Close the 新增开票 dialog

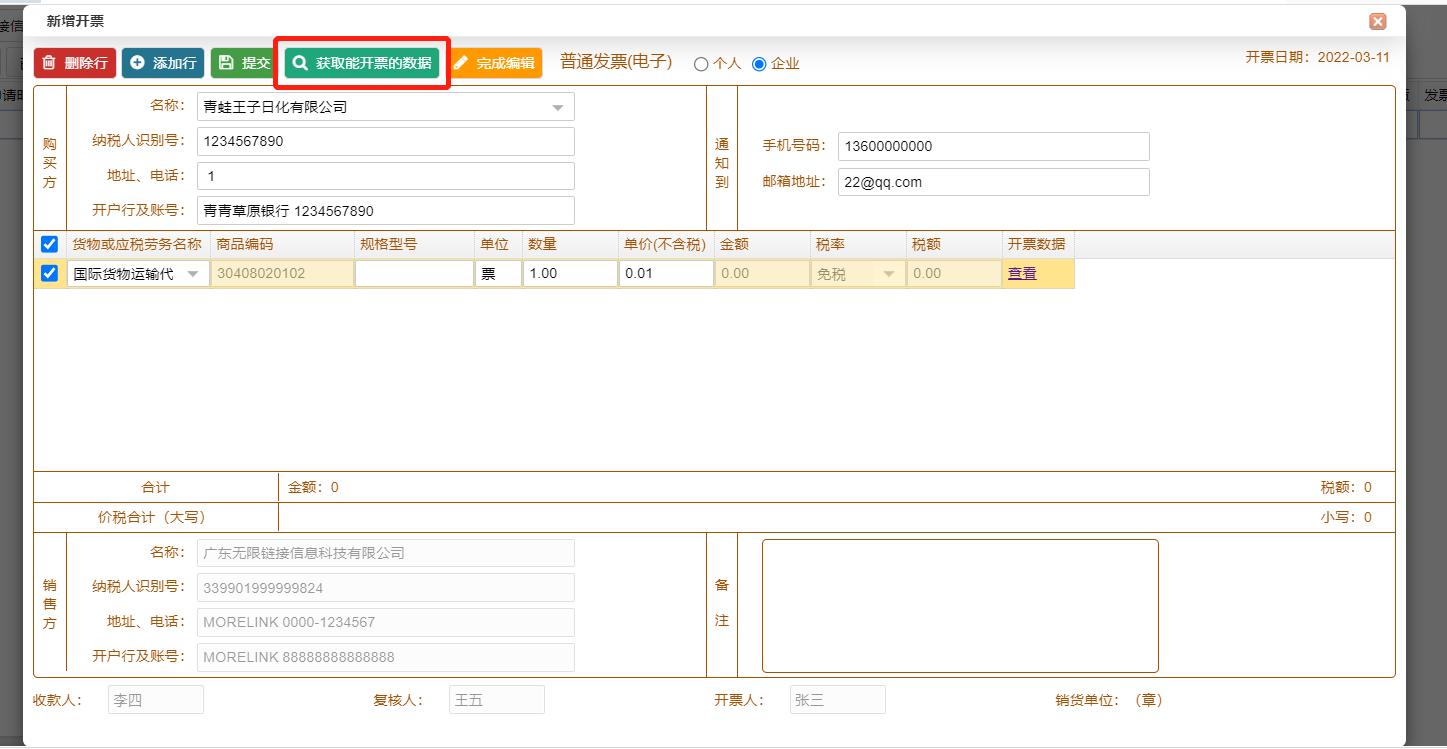click(x=1377, y=21)
